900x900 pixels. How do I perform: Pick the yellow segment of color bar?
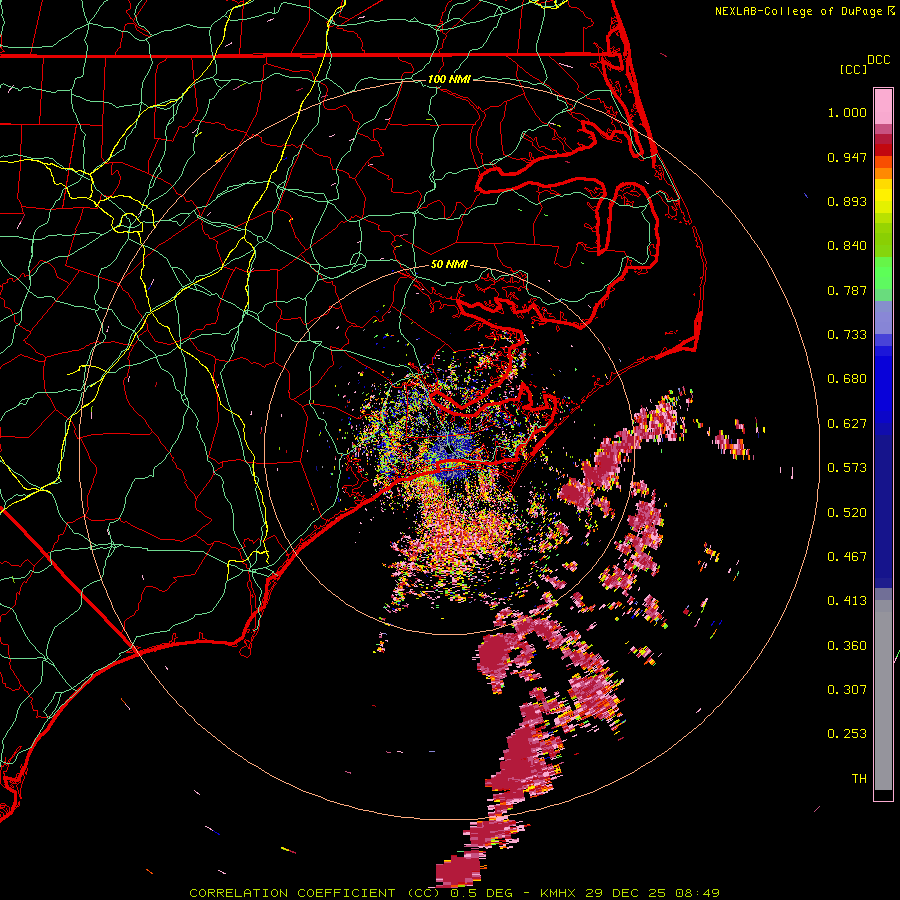click(883, 197)
